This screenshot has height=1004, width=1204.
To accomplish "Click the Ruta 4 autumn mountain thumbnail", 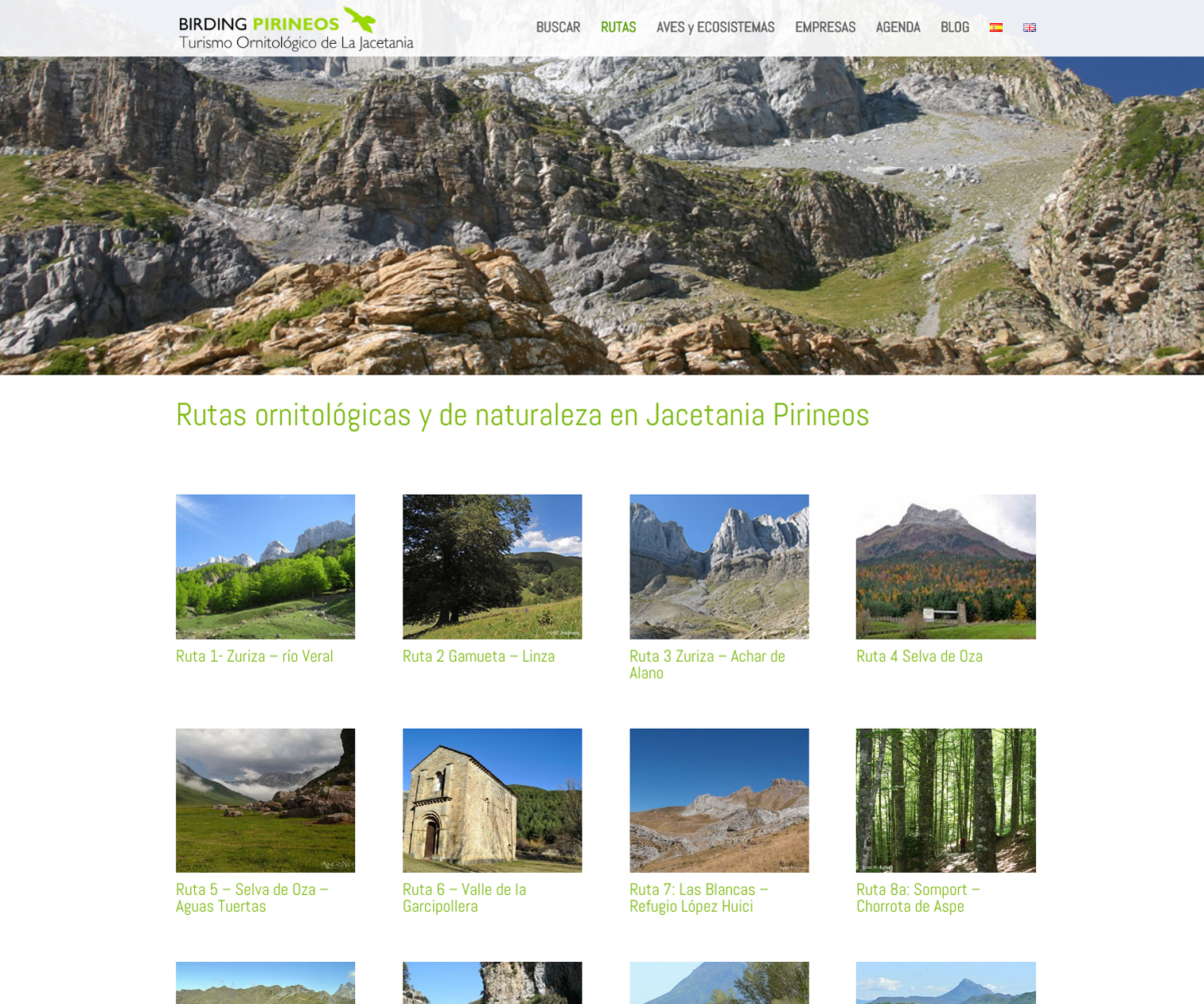I will click(x=945, y=566).
